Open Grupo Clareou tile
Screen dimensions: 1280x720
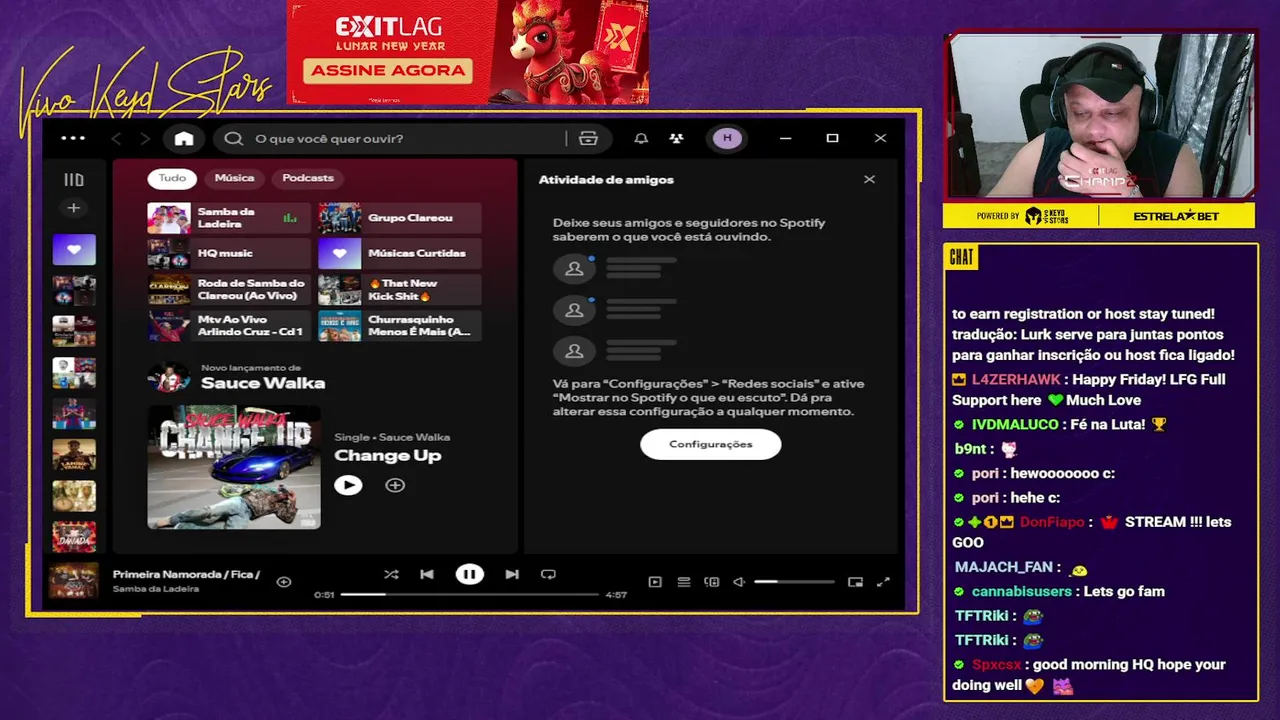[400, 218]
